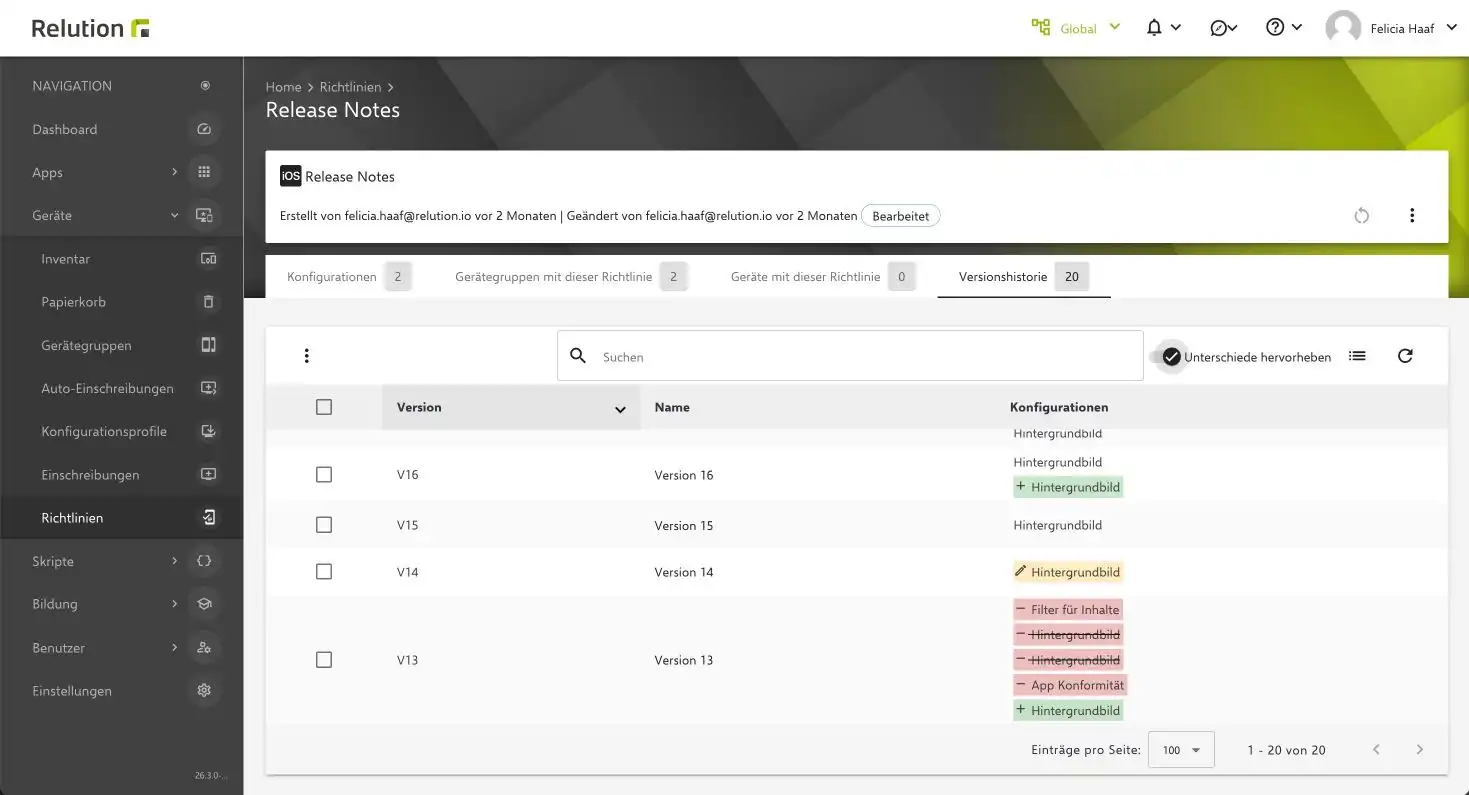Expand the Bildung navigation chevron
This screenshot has height=795, width=1469.
coord(174,604)
